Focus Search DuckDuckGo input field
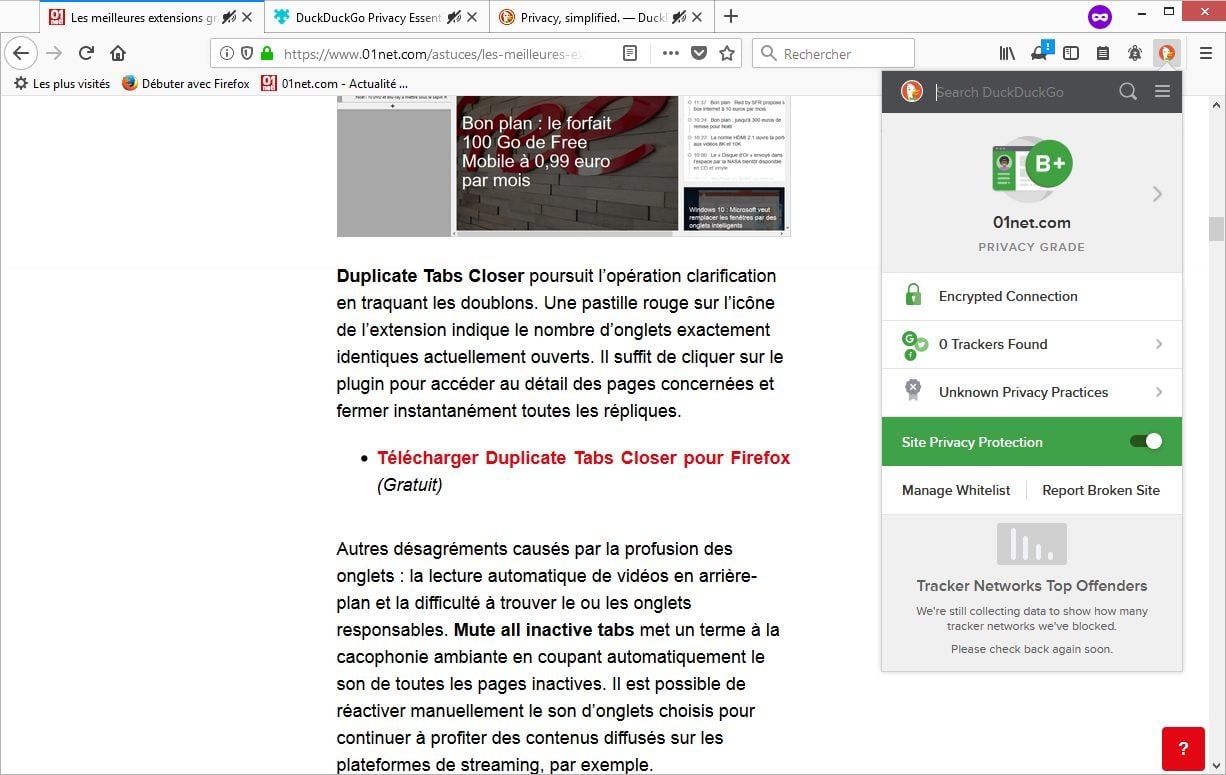Screen dimensions: 1226x775 (1022, 92)
